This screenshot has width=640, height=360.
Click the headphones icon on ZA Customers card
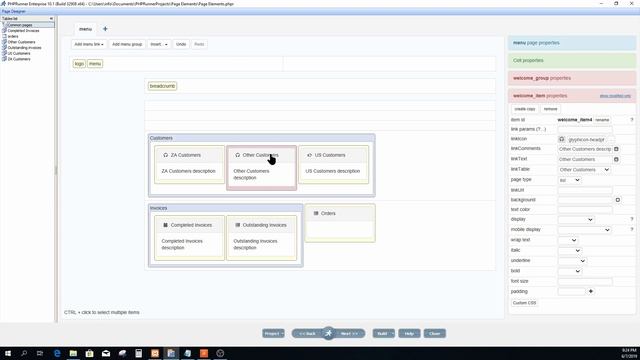point(166,155)
